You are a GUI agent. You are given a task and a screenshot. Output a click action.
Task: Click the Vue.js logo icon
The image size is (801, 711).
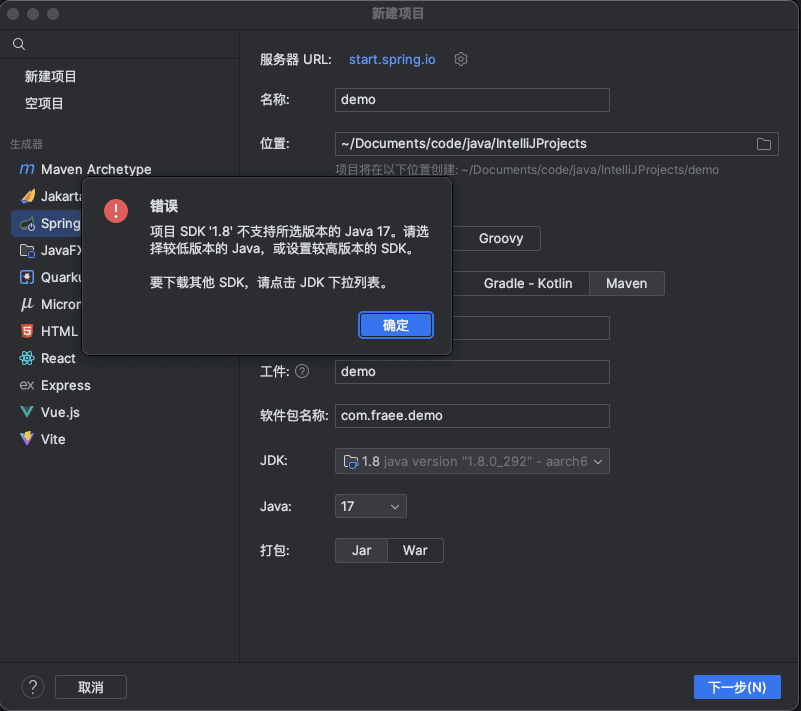[27, 412]
